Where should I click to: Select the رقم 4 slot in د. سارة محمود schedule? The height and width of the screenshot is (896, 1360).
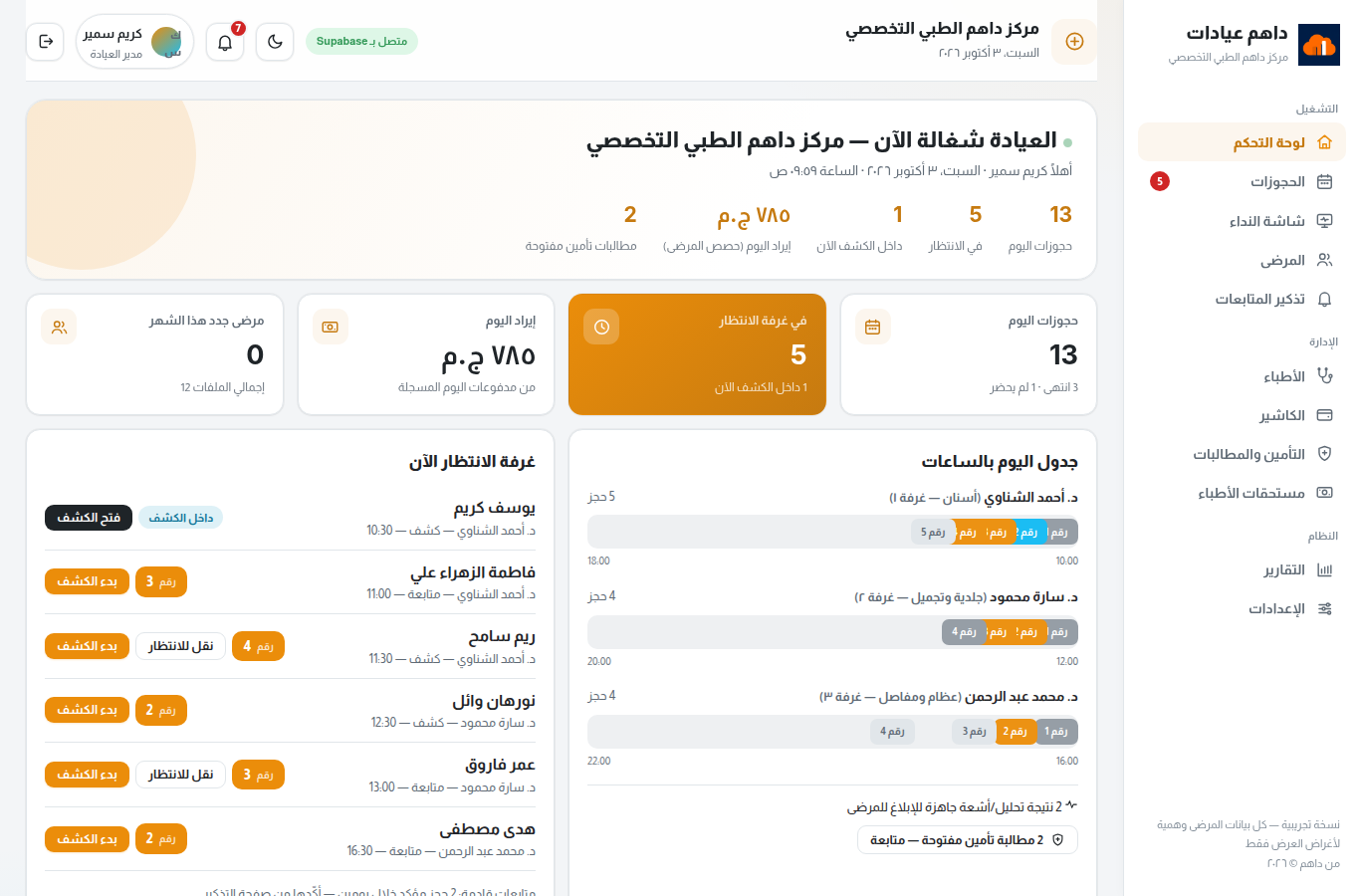[x=964, y=632]
